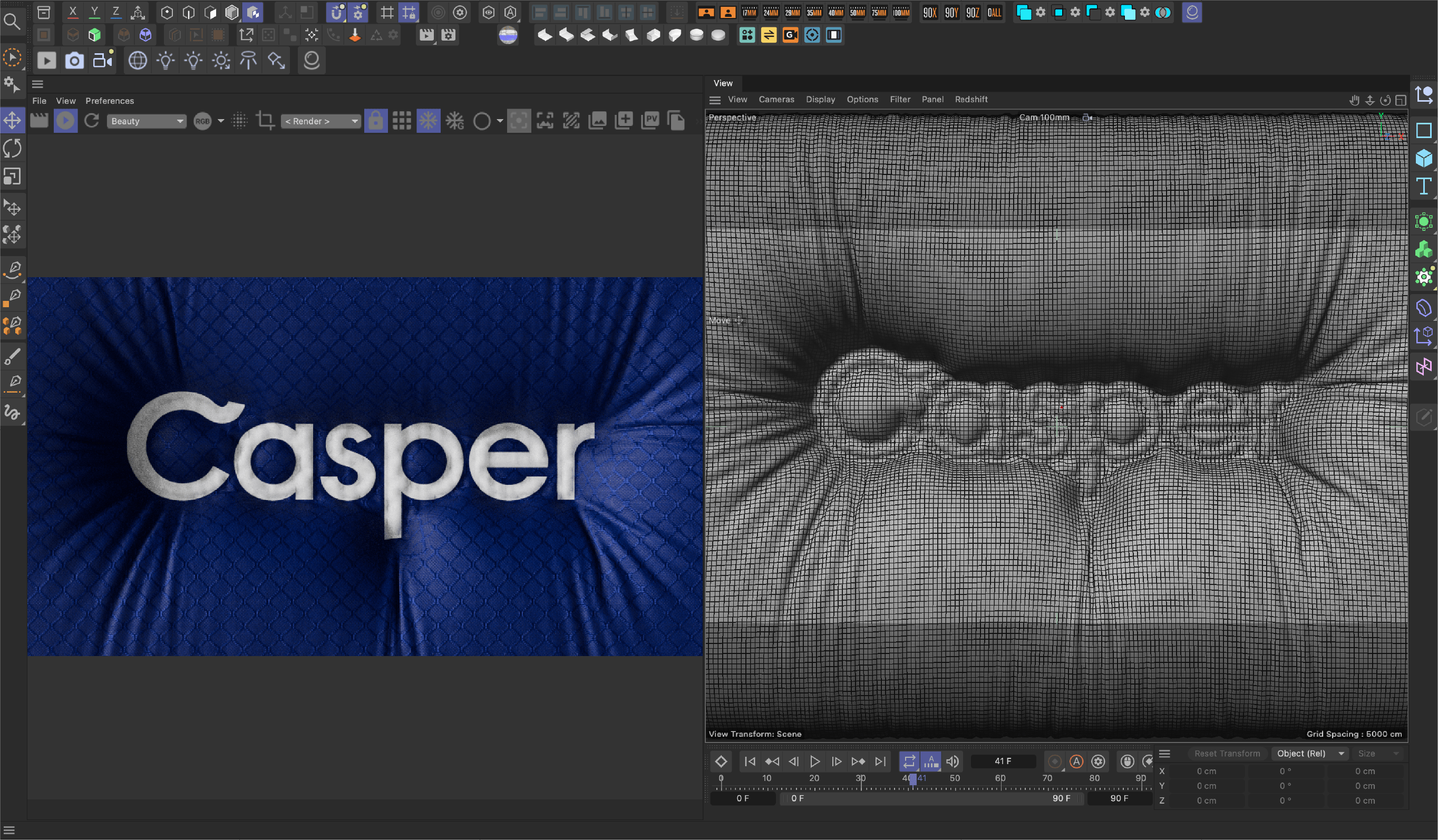Open the < Render > camera dropdown
Screen dimensions: 1438x840
click(x=320, y=121)
